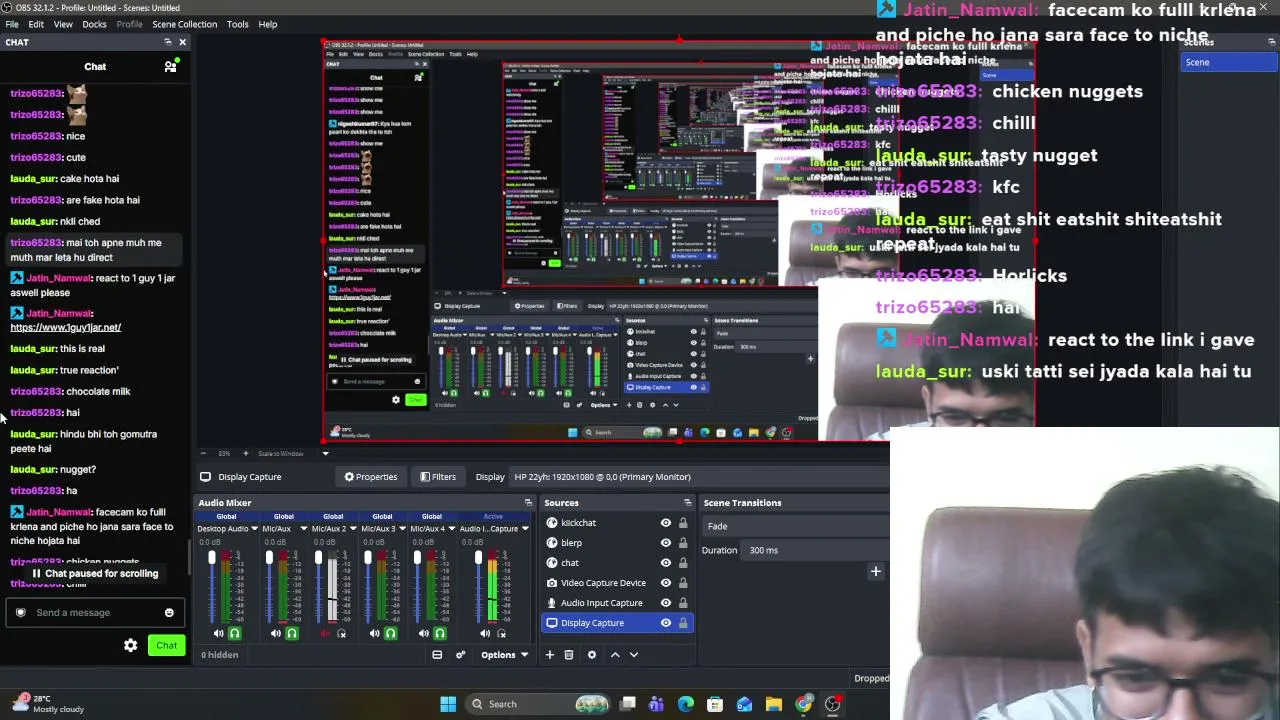This screenshot has width=1280, height=720.
Task: Hide the kiickchat source
Action: point(666,523)
